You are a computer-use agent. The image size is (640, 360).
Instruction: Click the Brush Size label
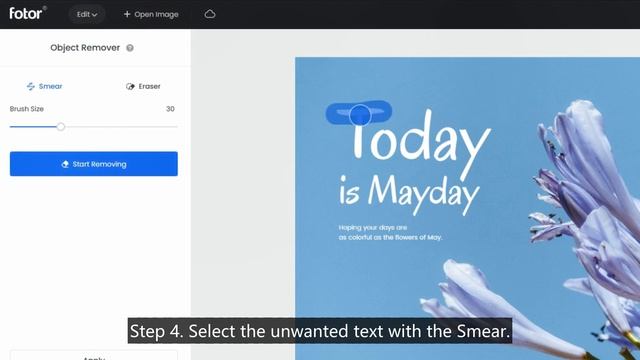coord(27,109)
